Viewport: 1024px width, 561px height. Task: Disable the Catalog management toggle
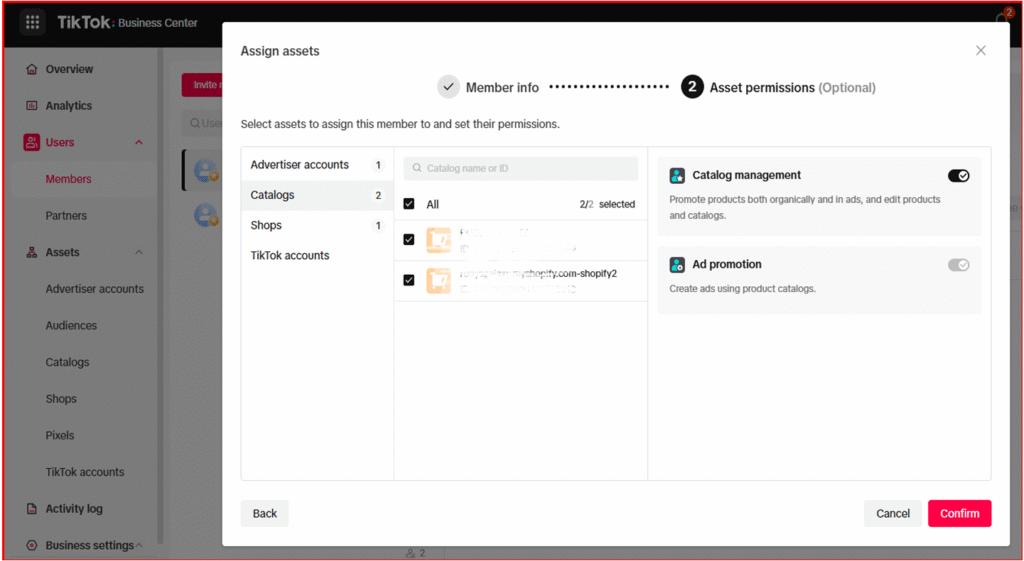click(958, 176)
